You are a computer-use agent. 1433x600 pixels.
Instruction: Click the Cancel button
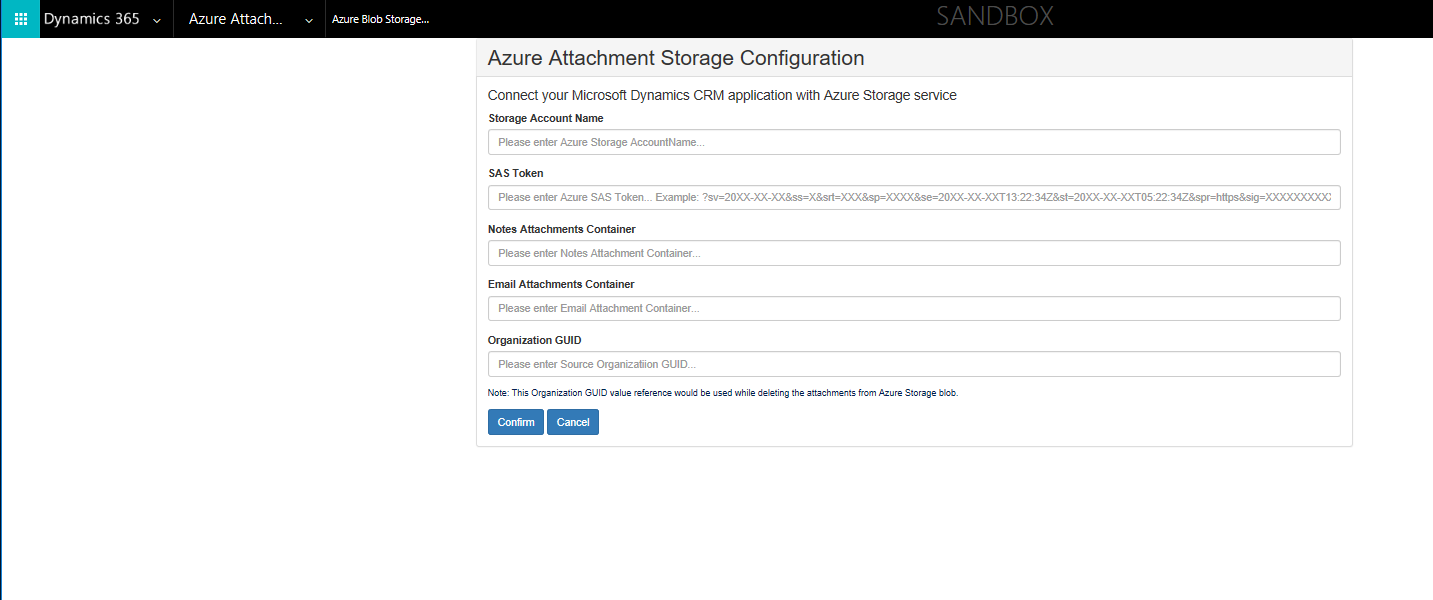pyautogui.click(x=572, y=421)
